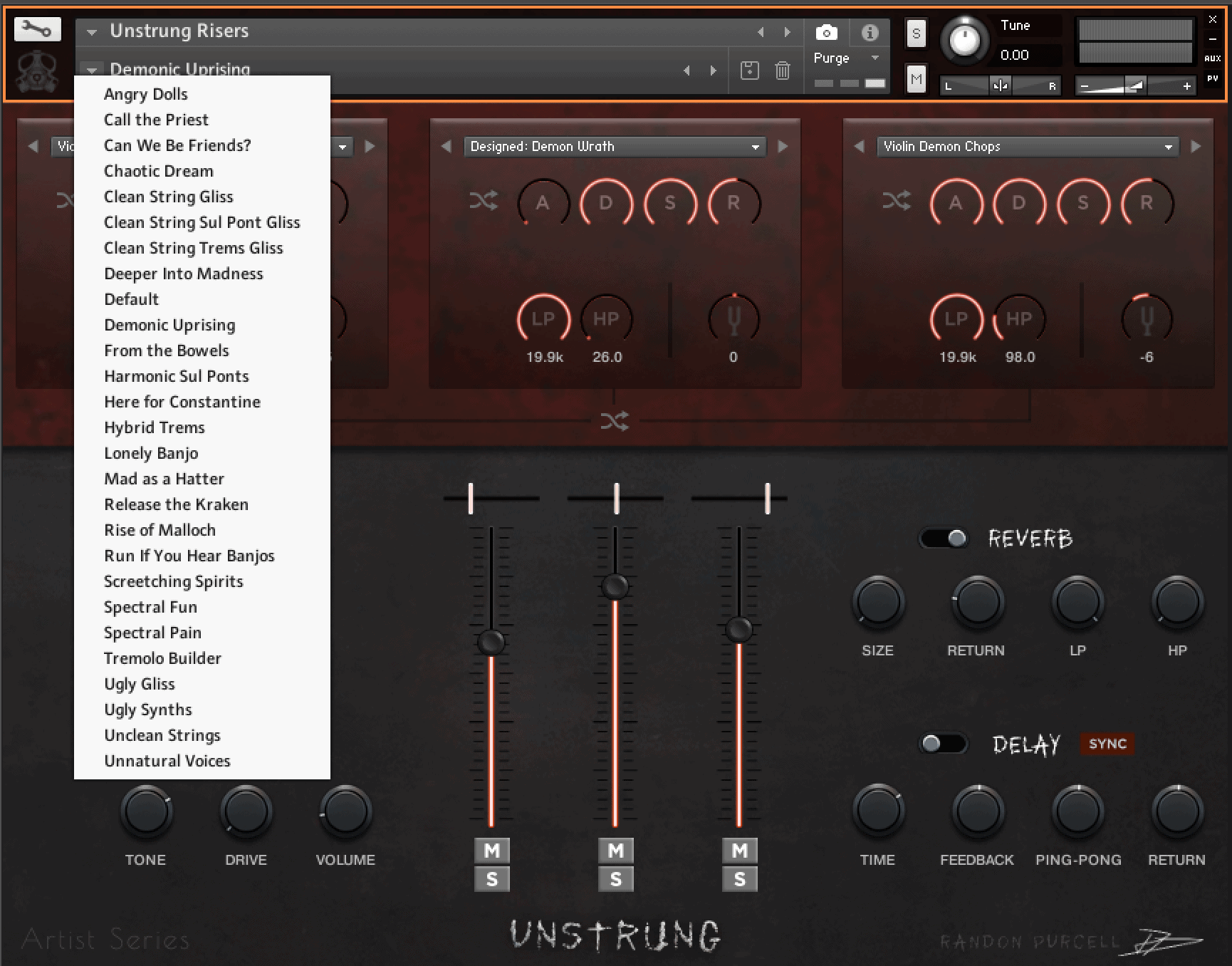This screenshot has height=966, width=1232.
Task: Adjust the first channel volume fader
Action: (491, 642)
